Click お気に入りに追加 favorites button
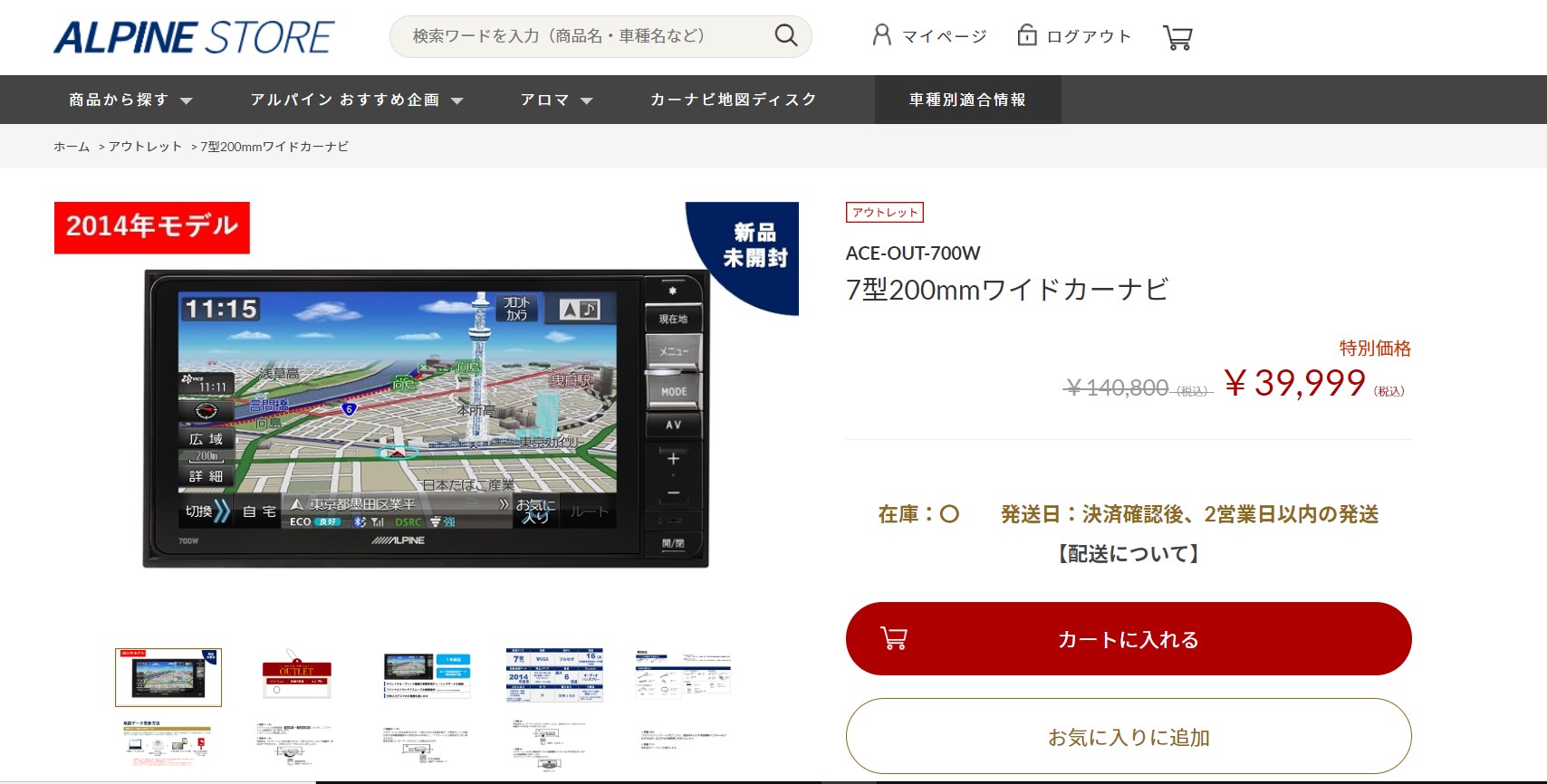This screenshot has width=1547, height=784. pyautogui.click(x=1129, y=737)
